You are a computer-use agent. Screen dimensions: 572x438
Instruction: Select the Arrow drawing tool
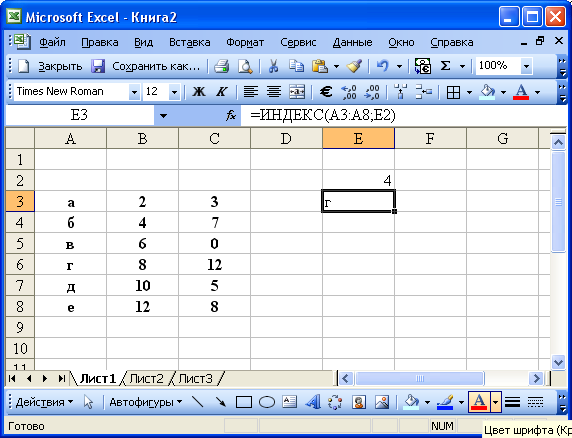pyautogui.click(x=221, y=402)
